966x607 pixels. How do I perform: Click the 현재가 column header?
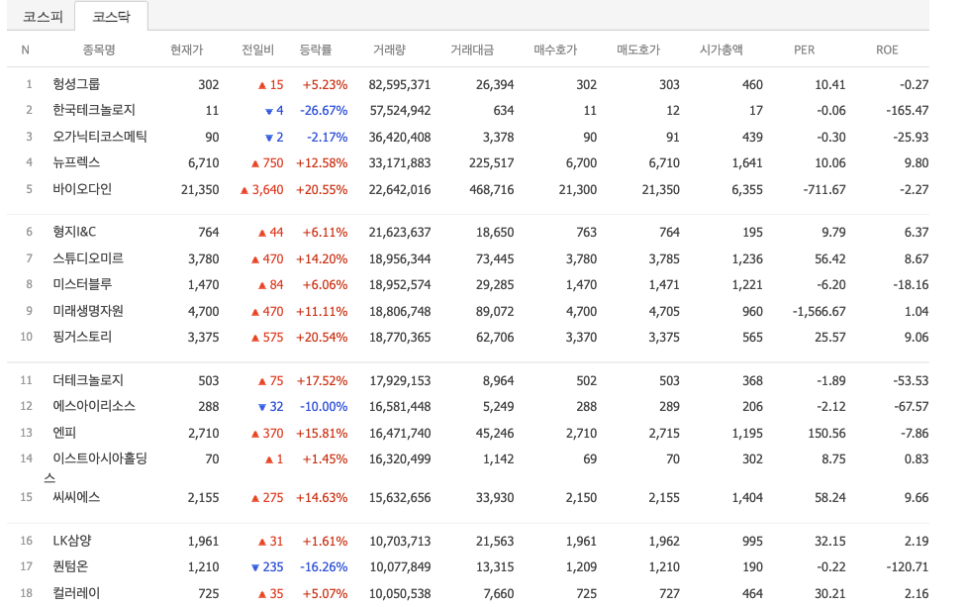click(x=187, y=50)
